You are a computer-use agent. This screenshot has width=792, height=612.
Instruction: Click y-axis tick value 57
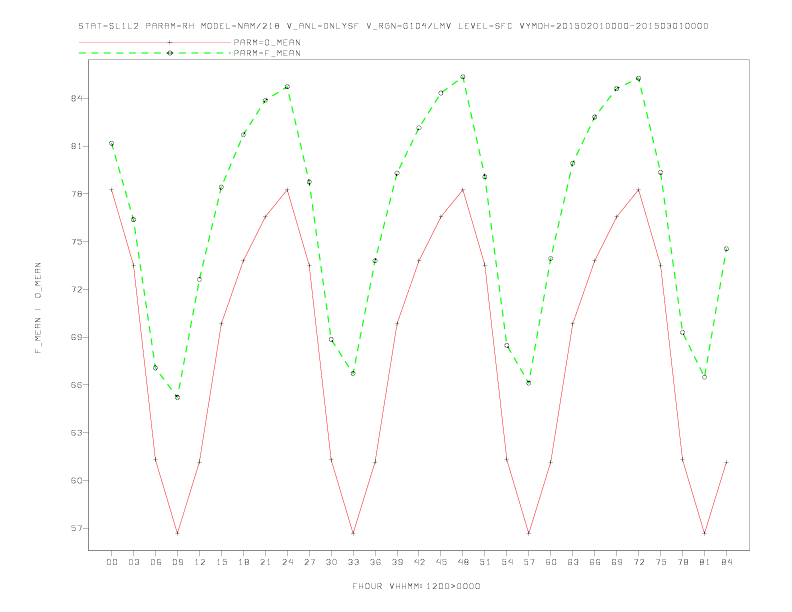pos(77,528)
